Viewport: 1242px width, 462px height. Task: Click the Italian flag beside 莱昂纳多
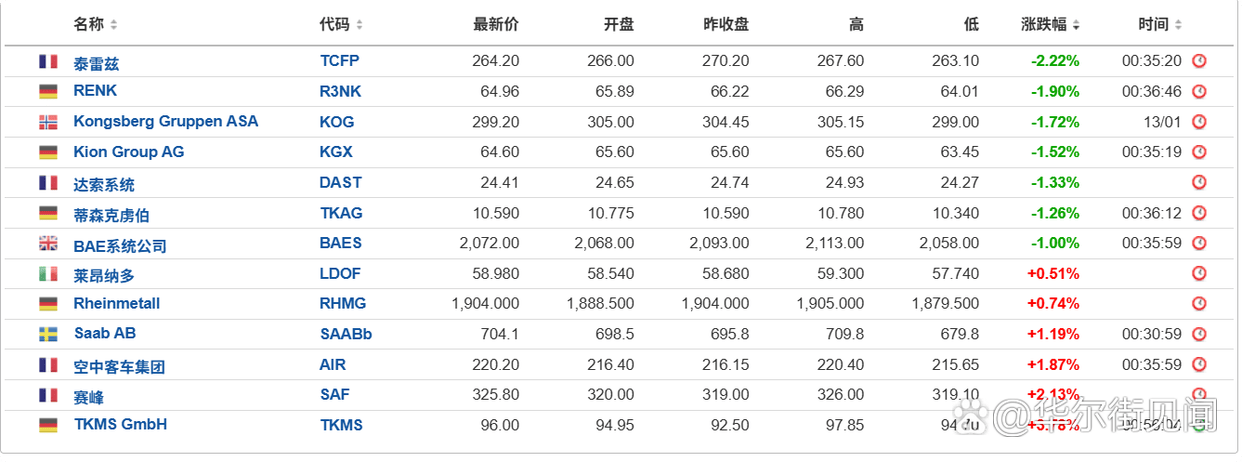[x=48, y=274]
